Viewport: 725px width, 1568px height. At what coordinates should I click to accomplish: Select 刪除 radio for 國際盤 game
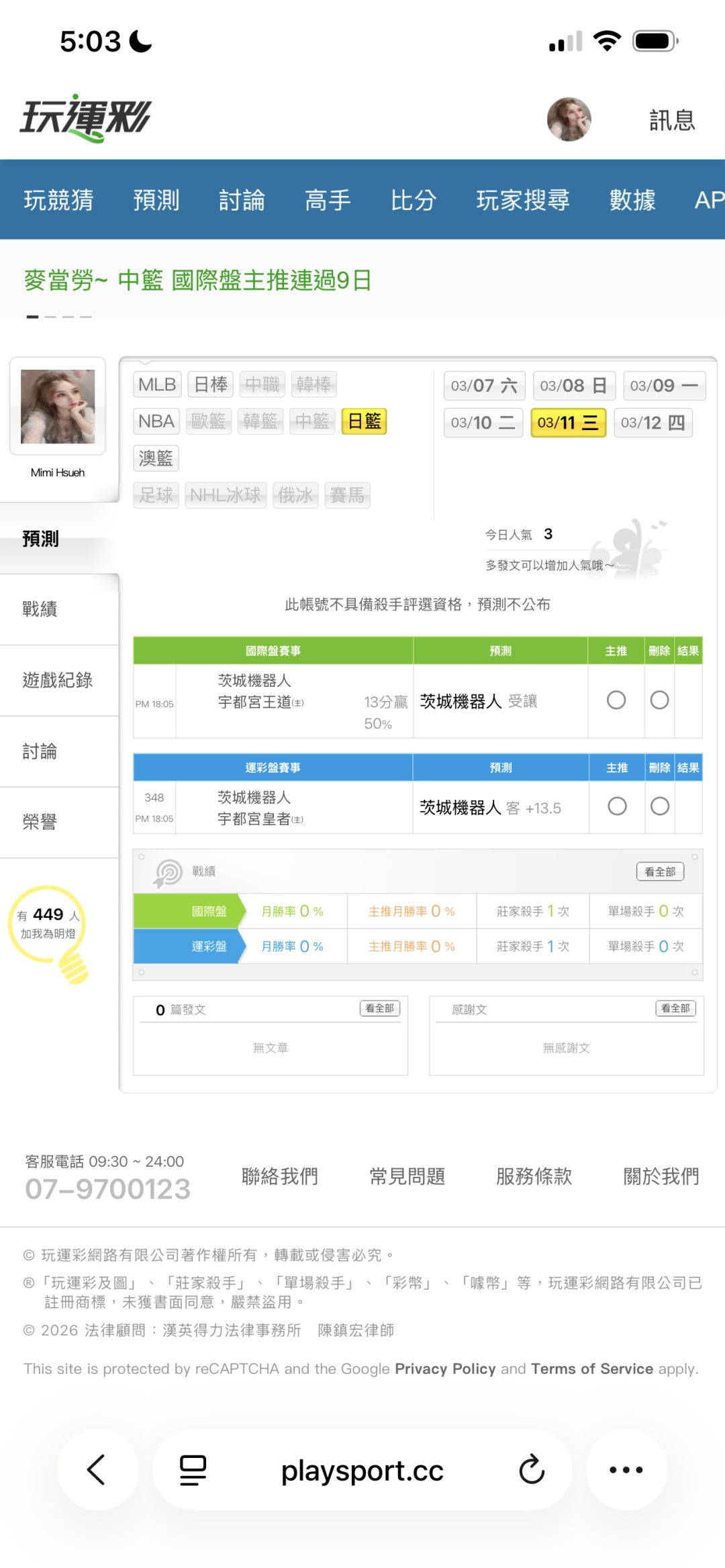click(659, 700)
